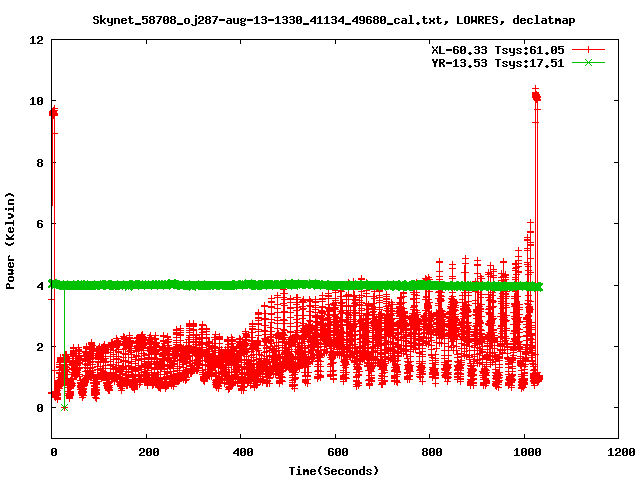Click the y-axis tick label 4

[x=40, y=286]
